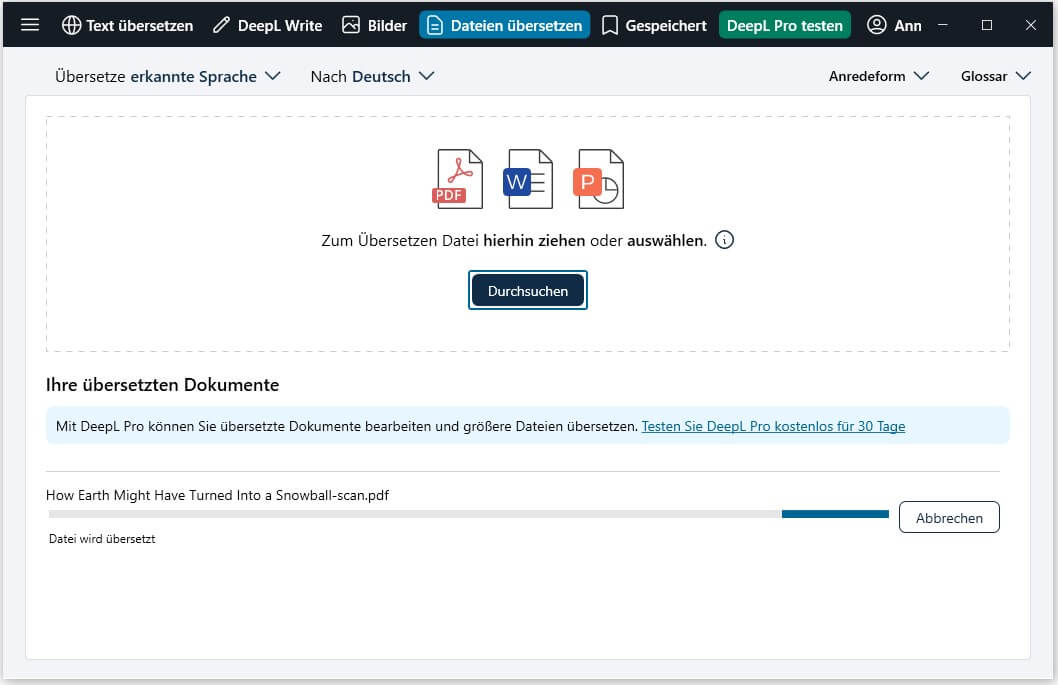Screen dimensions: 1058x685
Task: Click the DeepL Pro testen button
Action: (784, 25)
